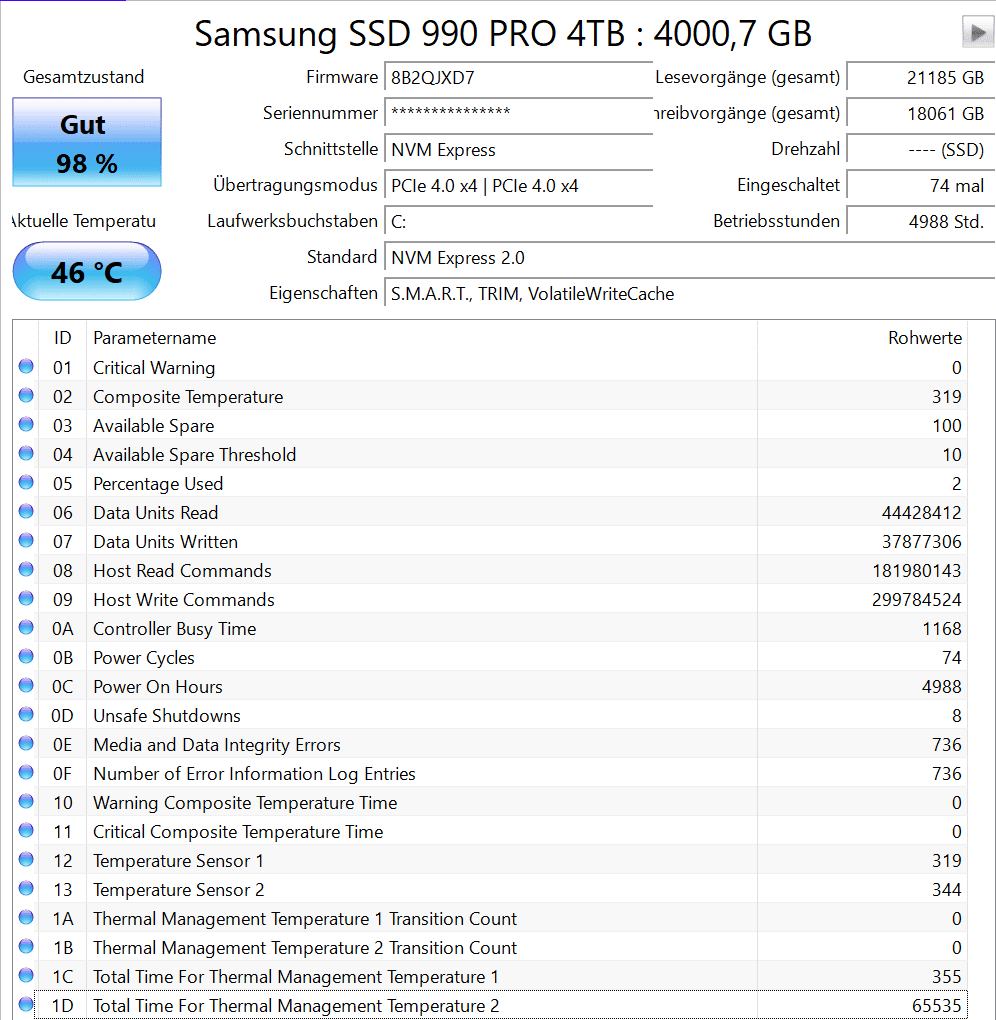Click the status orb for Power On Hours
996x1020 pixels.
pyautogui.click(x=26, y=686)
